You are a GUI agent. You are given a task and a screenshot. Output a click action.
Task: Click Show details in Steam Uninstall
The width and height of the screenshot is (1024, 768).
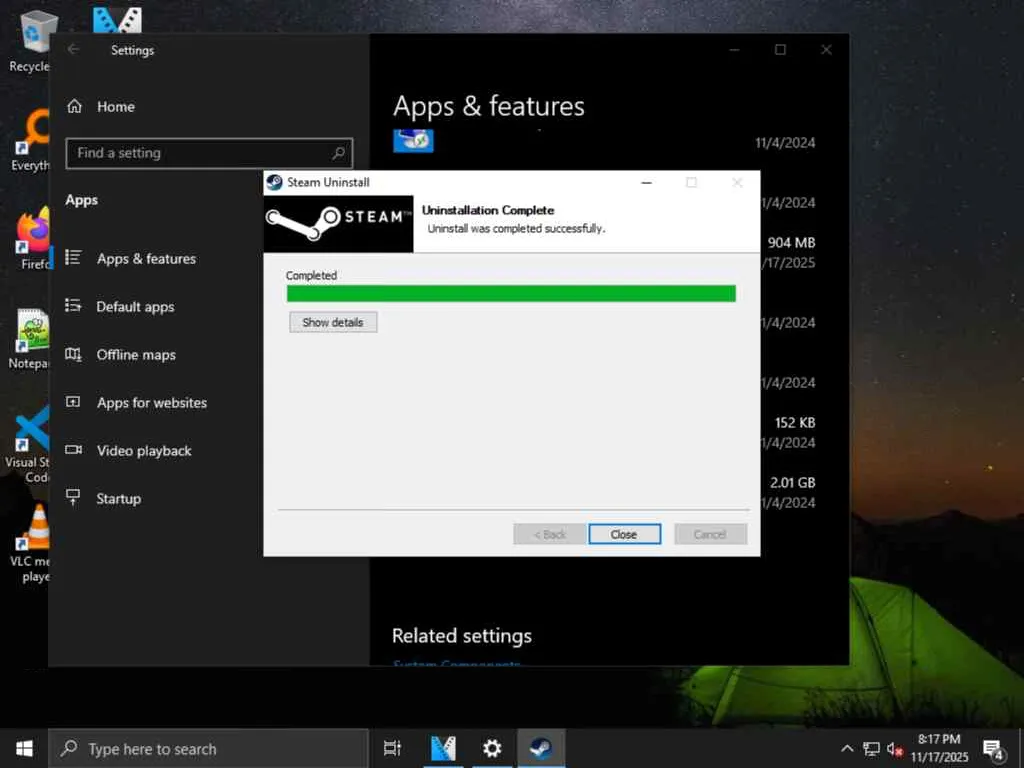pos(333,322)
